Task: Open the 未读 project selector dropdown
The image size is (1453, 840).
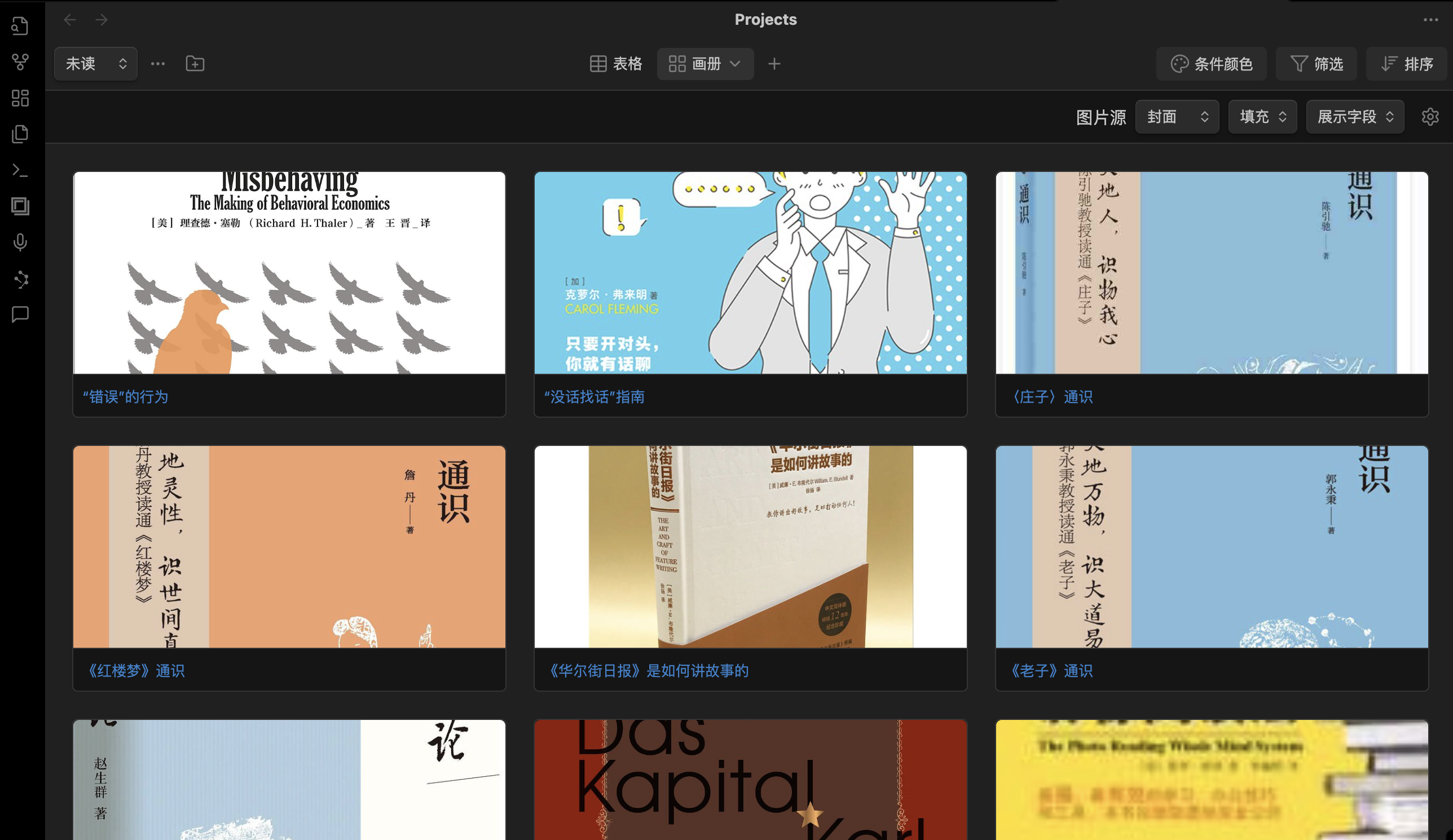Action: (96, 64)
